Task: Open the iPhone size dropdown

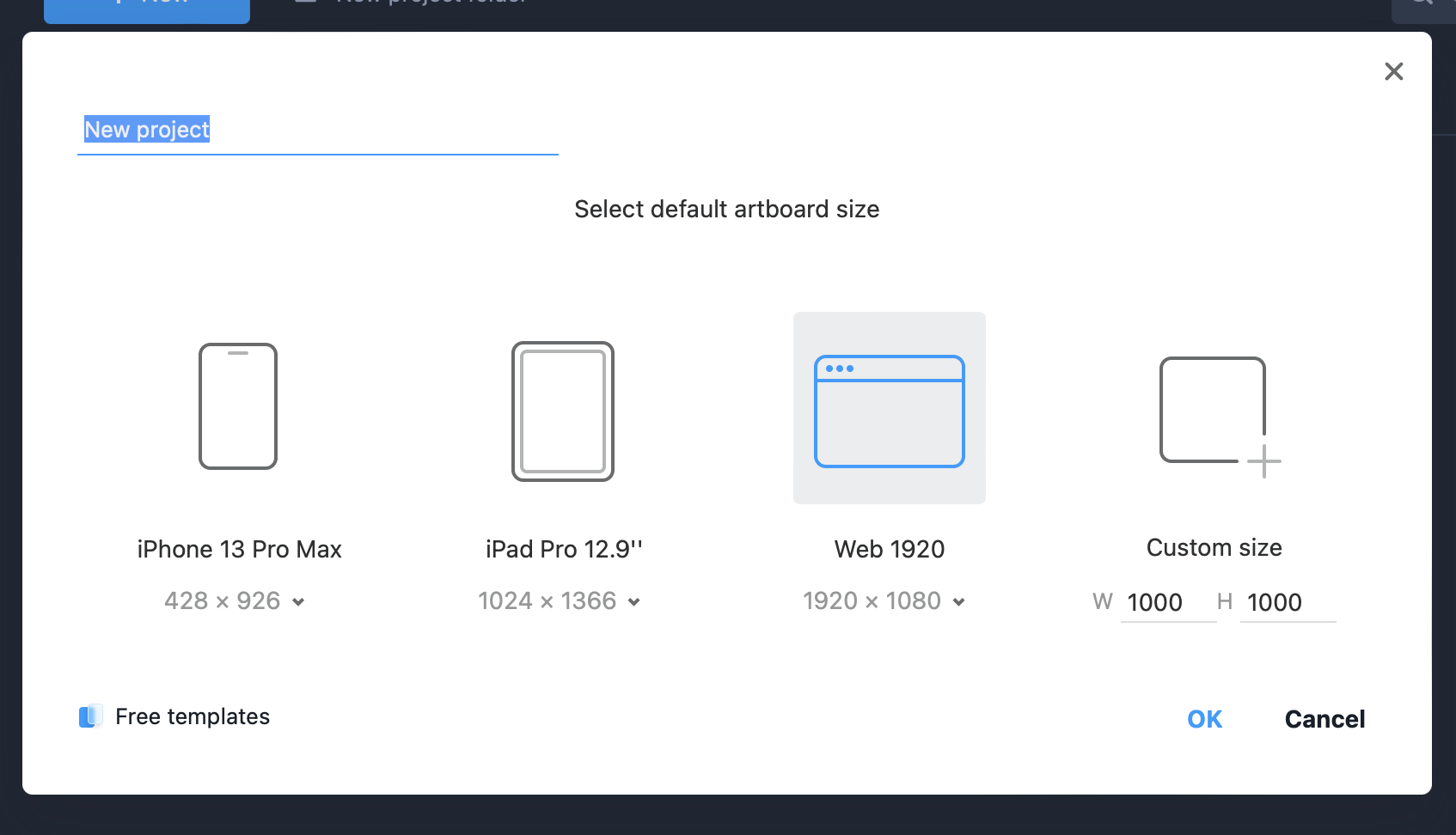Action: pyautogui.click(x=298, y=601)
